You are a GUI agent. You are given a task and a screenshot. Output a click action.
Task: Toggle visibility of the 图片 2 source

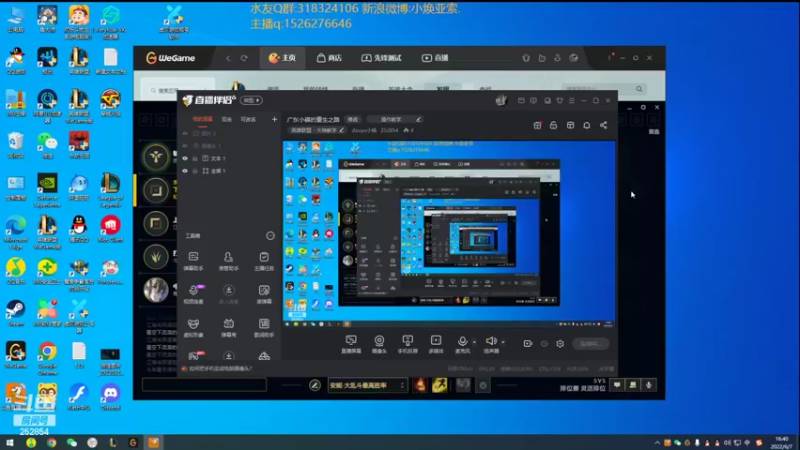185,133
